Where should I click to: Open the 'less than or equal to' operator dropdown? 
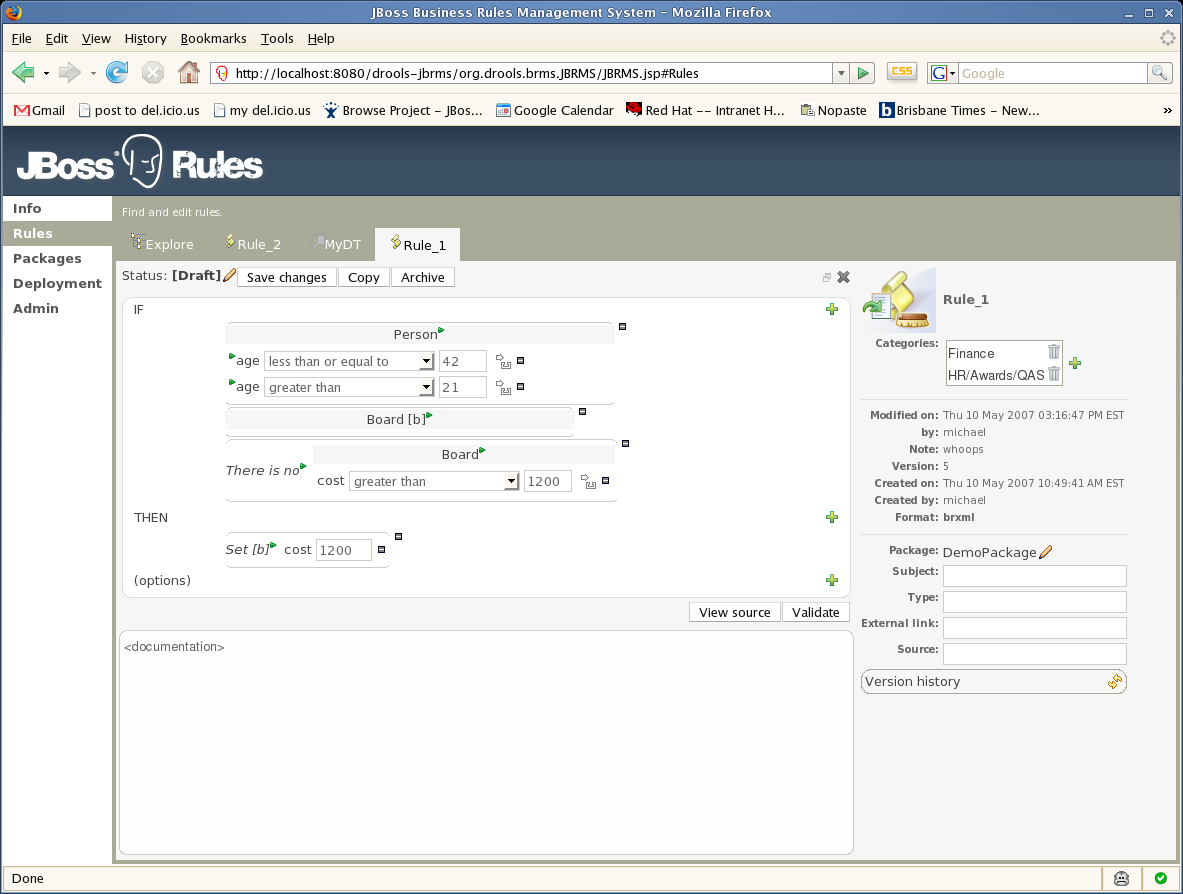(x=349, y=361)
